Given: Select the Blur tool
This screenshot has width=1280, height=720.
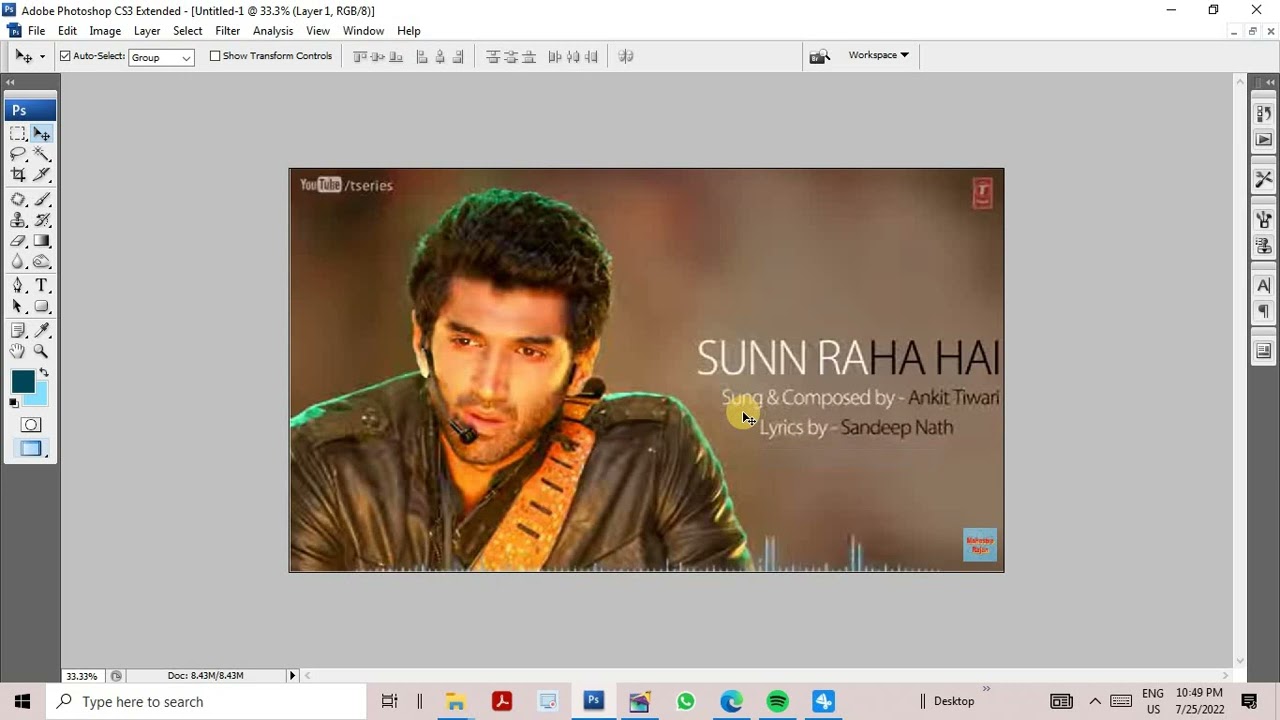Looking at the screenshot, I should [x=18, y=262].
